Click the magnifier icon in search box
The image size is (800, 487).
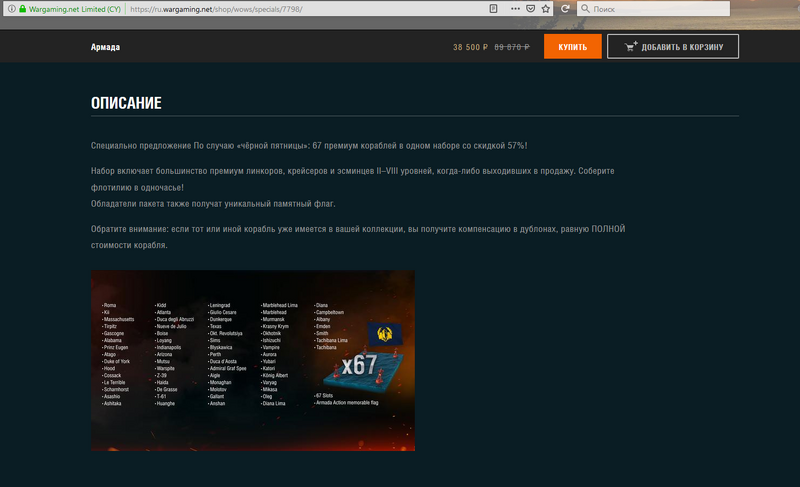tap(585, 9)
